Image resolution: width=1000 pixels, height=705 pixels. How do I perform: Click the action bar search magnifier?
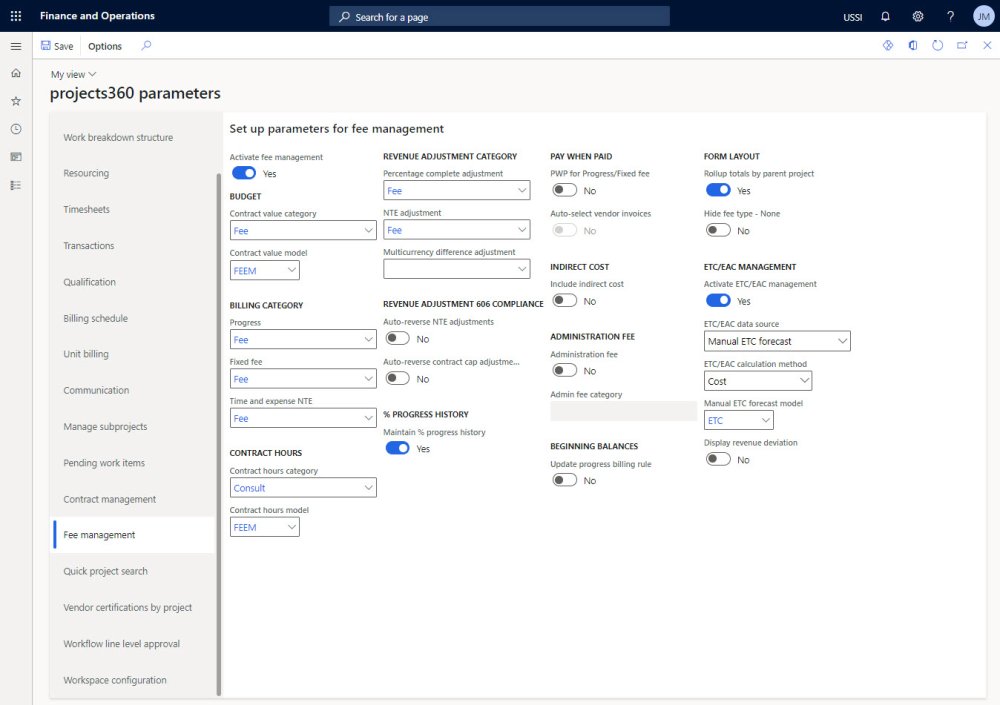[147, 46]
